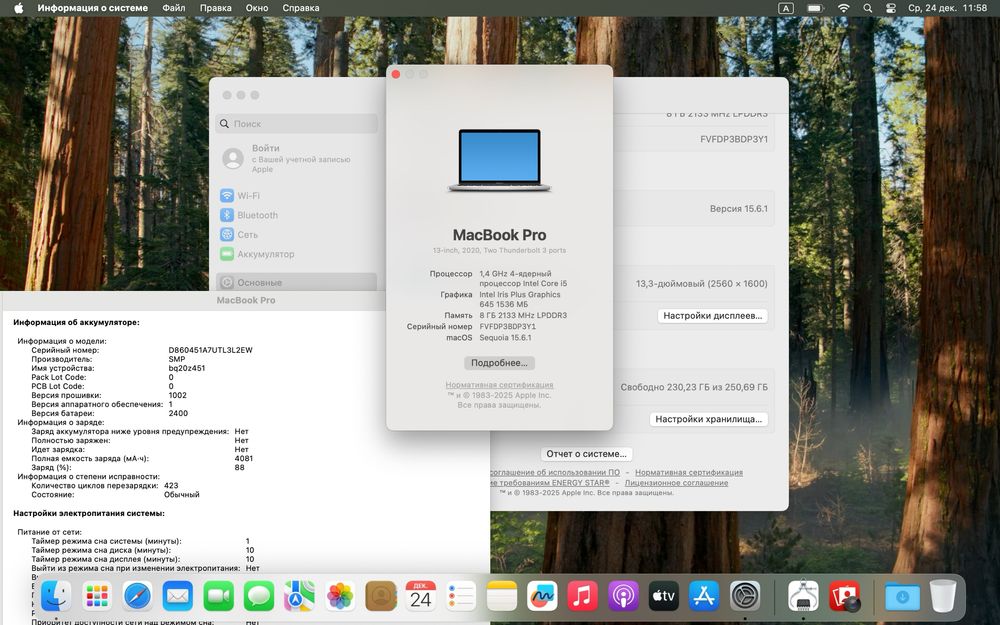Open Photo Booth from the Dock
The width and height of the screenshot is (1000, 625).
tap(844, 596)
